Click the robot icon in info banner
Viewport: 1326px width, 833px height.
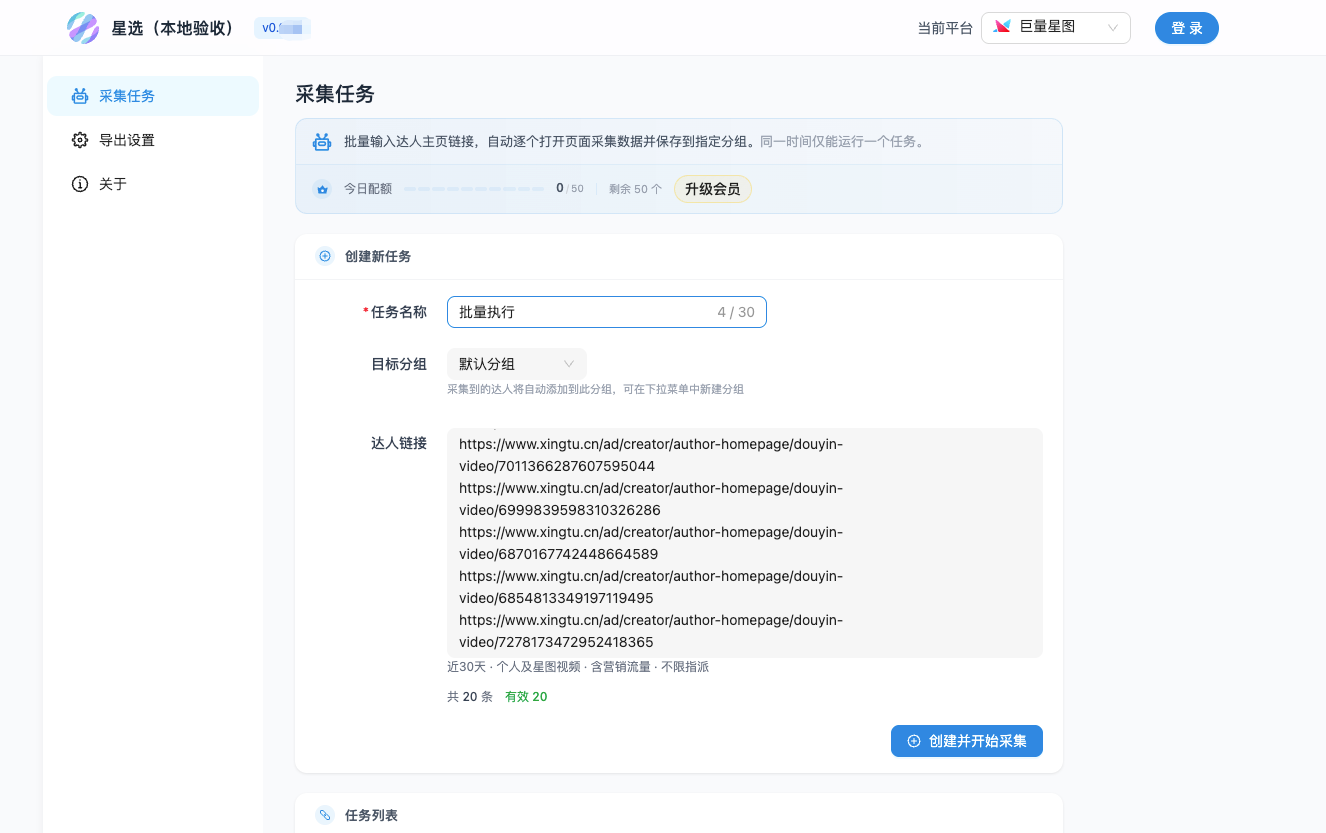point(321,142)
